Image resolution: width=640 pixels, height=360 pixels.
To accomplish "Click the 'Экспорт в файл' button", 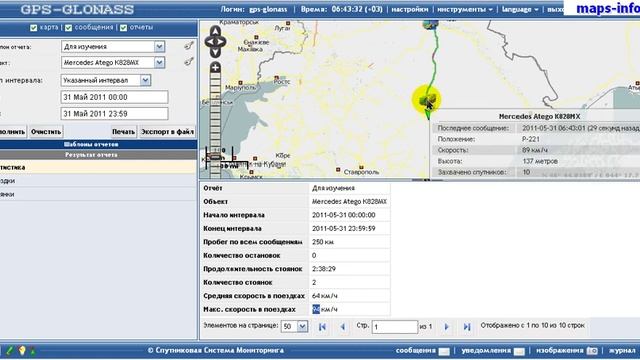I will pyautogui.click(x=167, y=132).
